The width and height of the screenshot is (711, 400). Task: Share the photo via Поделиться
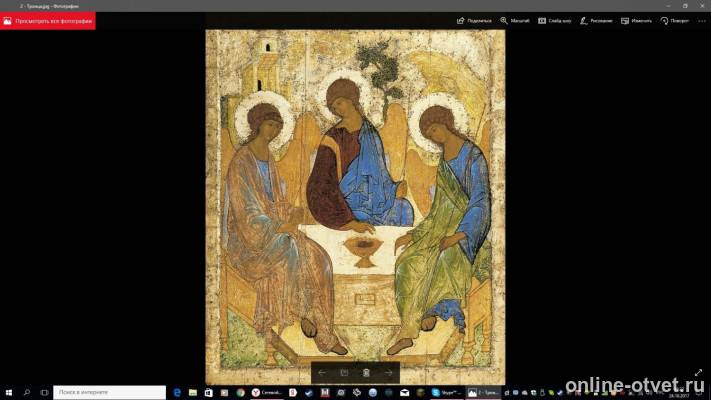pyautogui.click(x=474, y=21)
